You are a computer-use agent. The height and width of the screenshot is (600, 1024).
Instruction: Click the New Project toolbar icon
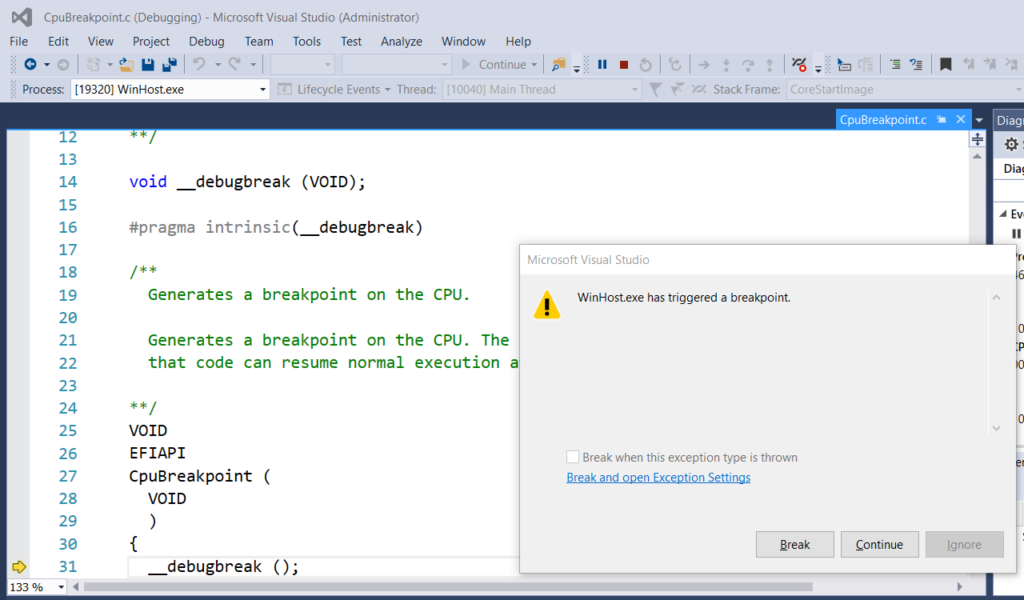coord(93,64)
